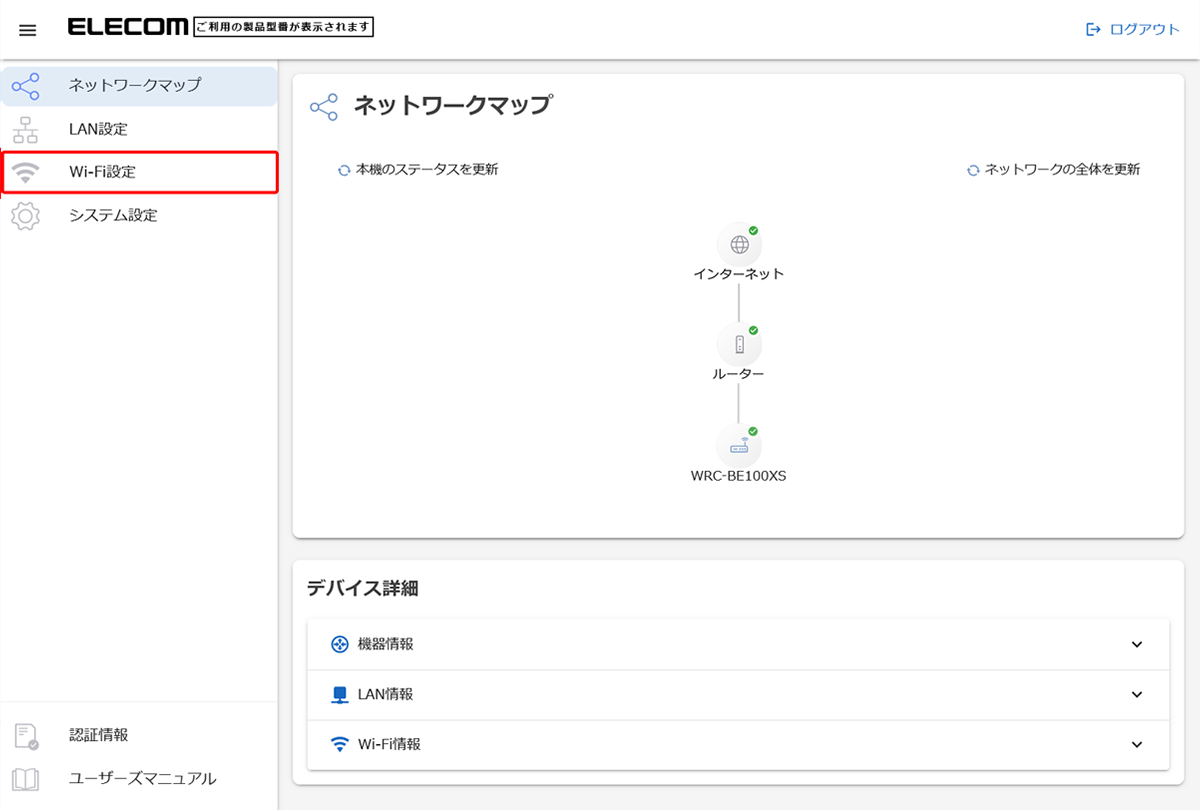Click the ユーザーズマニュアル book icon
Viewport: 1200px width, 810px height.
coord(26,779)
